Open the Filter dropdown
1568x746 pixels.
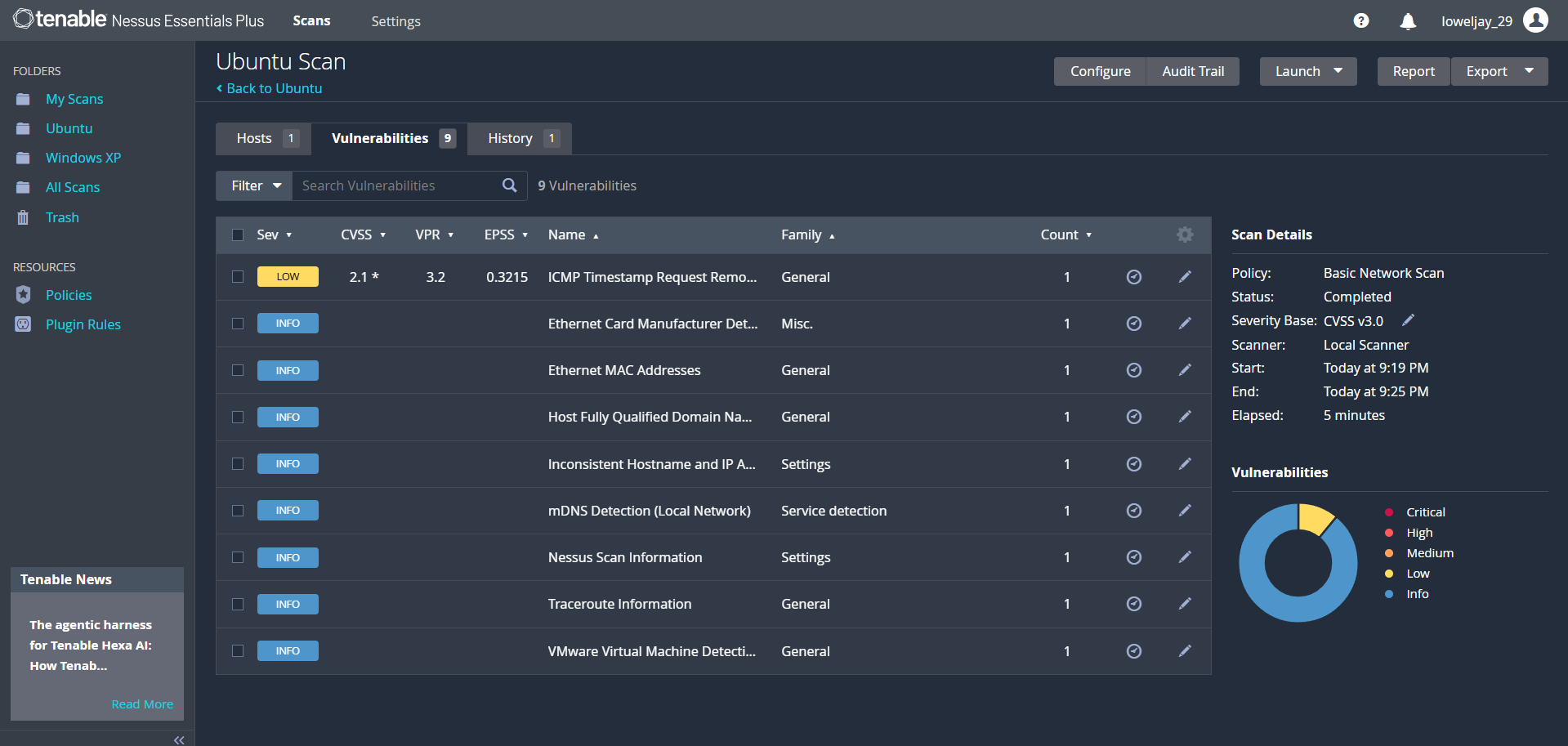pyautogui.click(x=254, y=185)
